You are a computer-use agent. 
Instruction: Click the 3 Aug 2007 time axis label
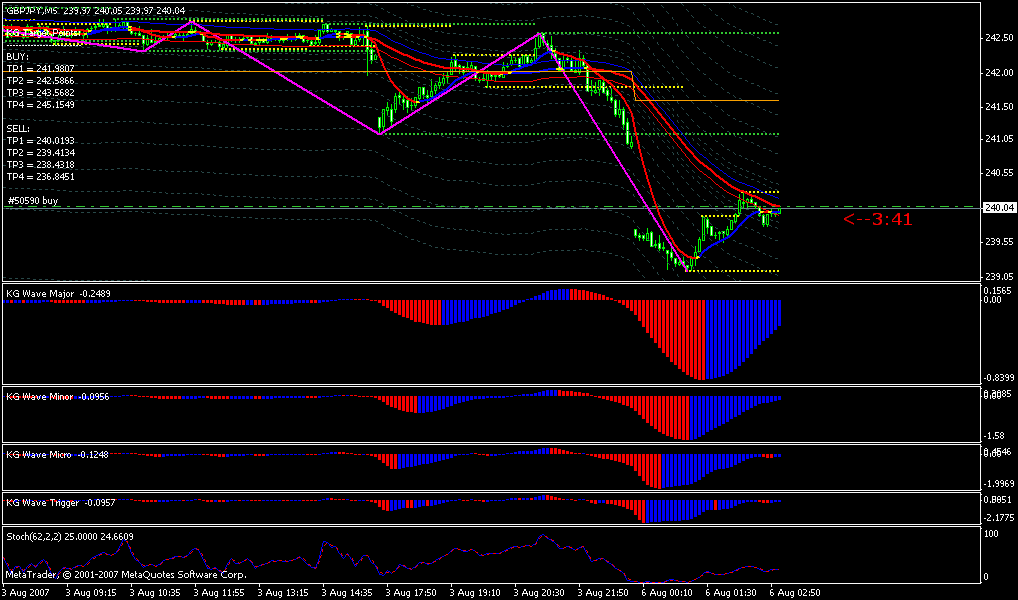(25, 593)
